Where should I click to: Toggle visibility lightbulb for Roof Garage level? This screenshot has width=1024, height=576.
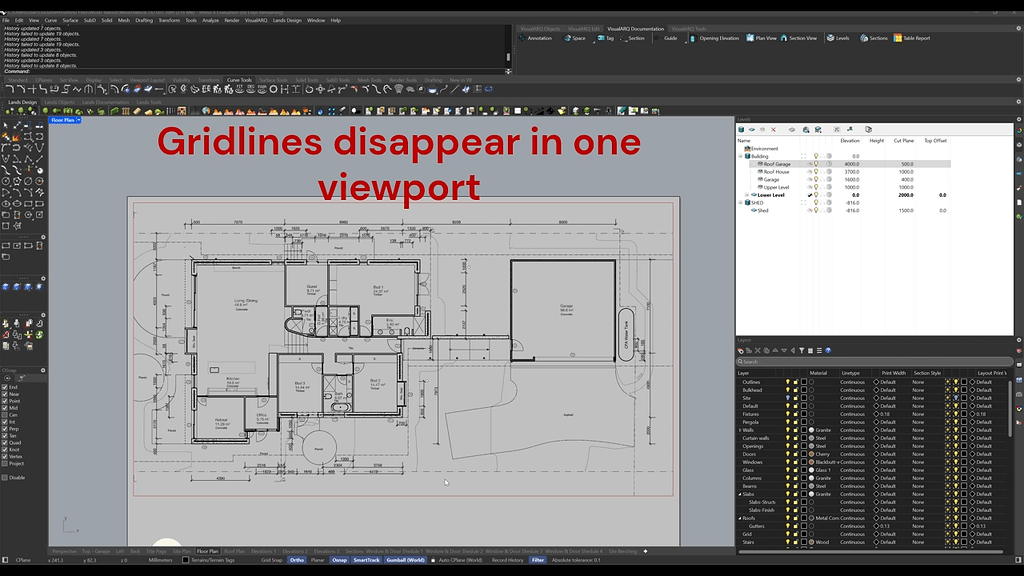pyautogui.click(x=817, y=164)
